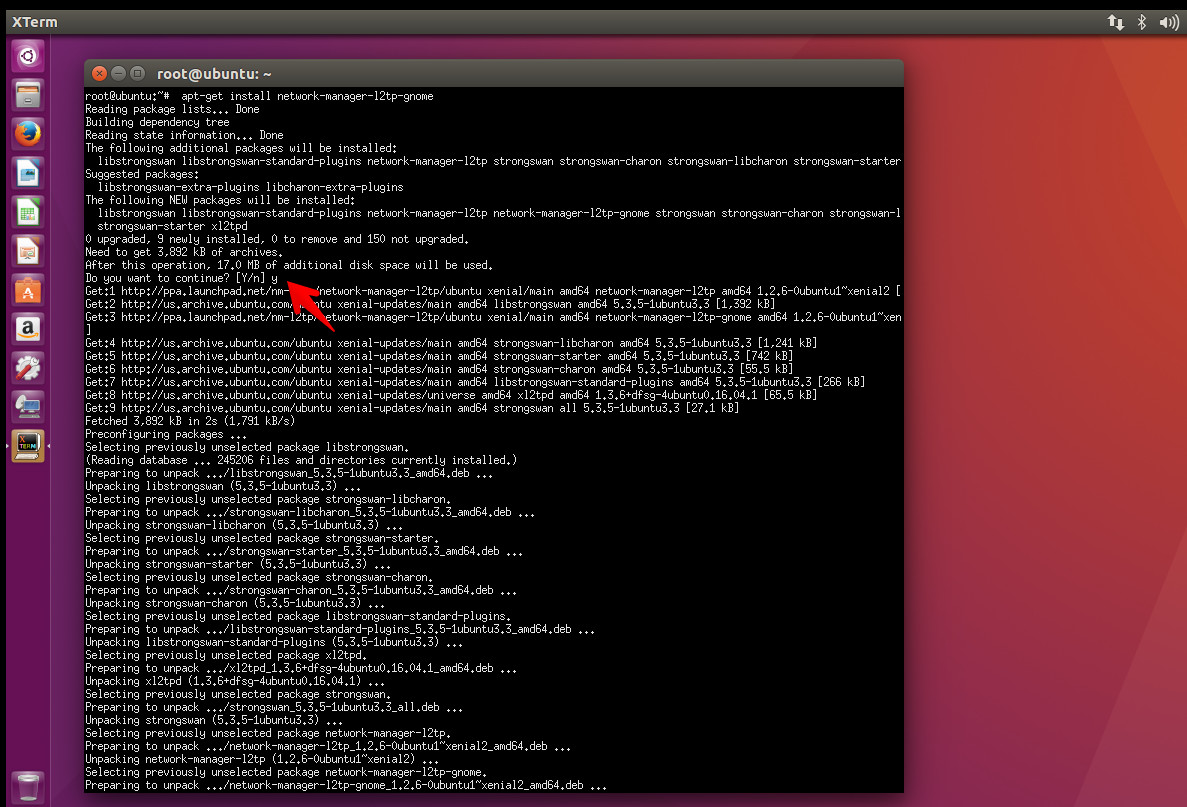Open the Bluetooth indicator menu

[1142, 22]
